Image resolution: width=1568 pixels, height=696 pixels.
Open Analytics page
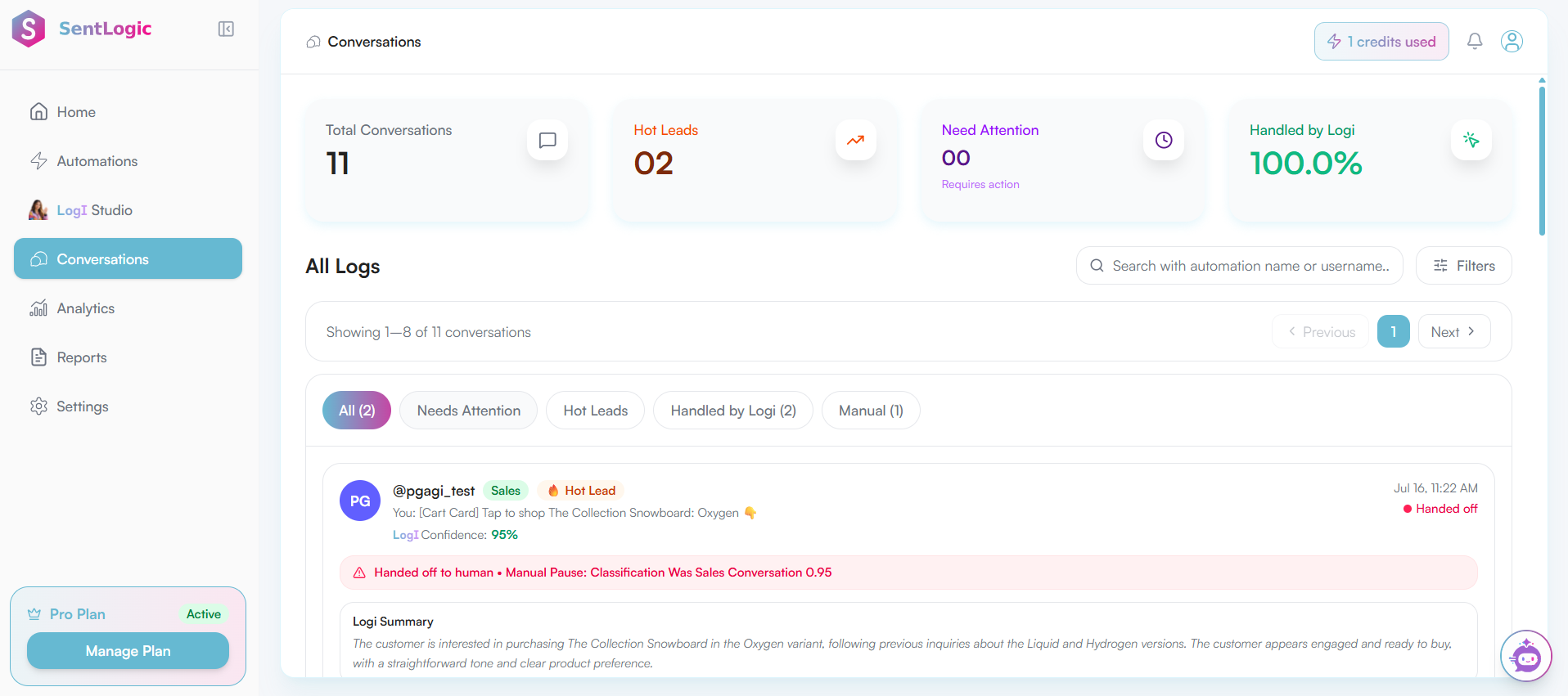click(128, 308)
